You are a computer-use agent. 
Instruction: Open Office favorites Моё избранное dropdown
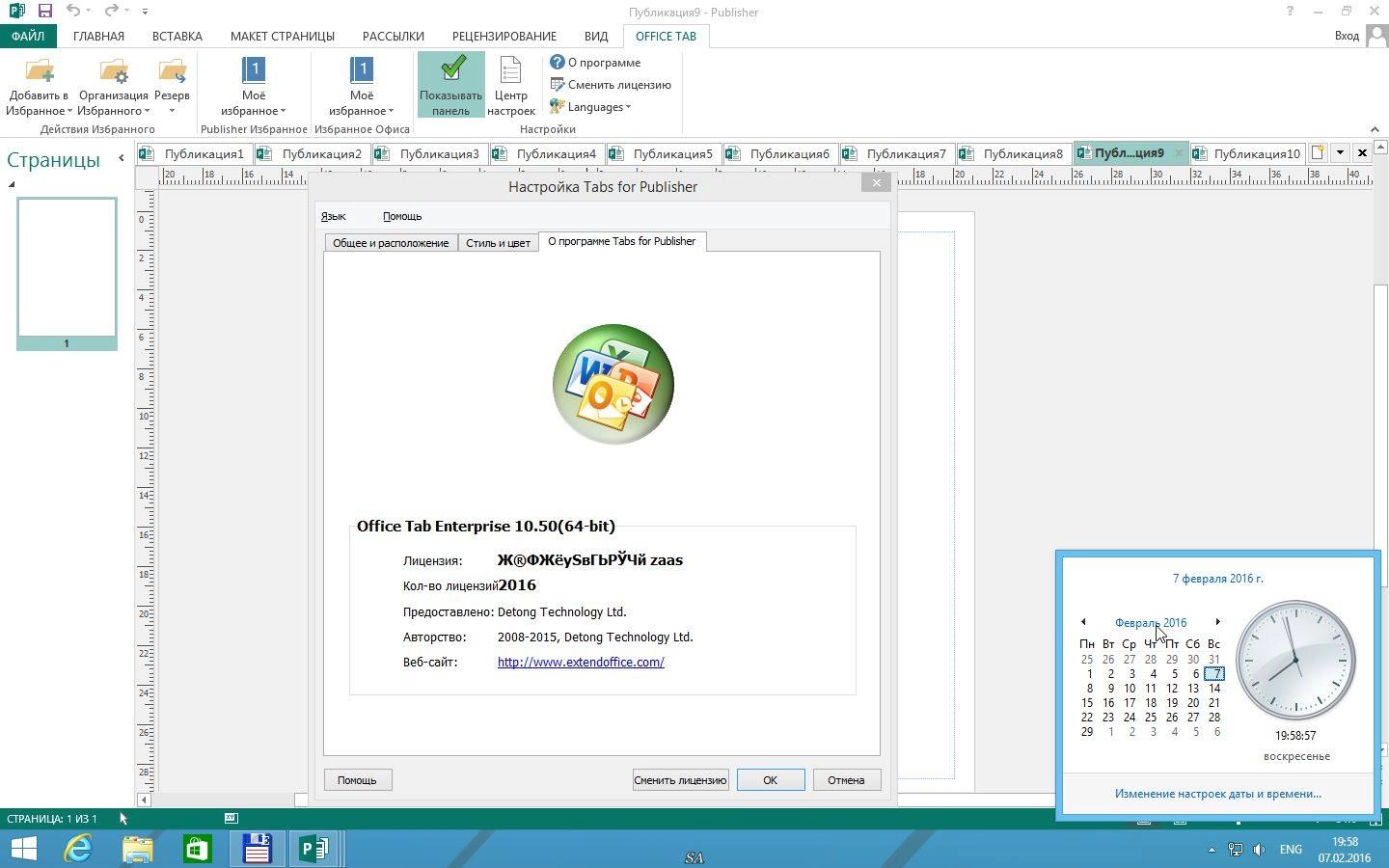362,87
